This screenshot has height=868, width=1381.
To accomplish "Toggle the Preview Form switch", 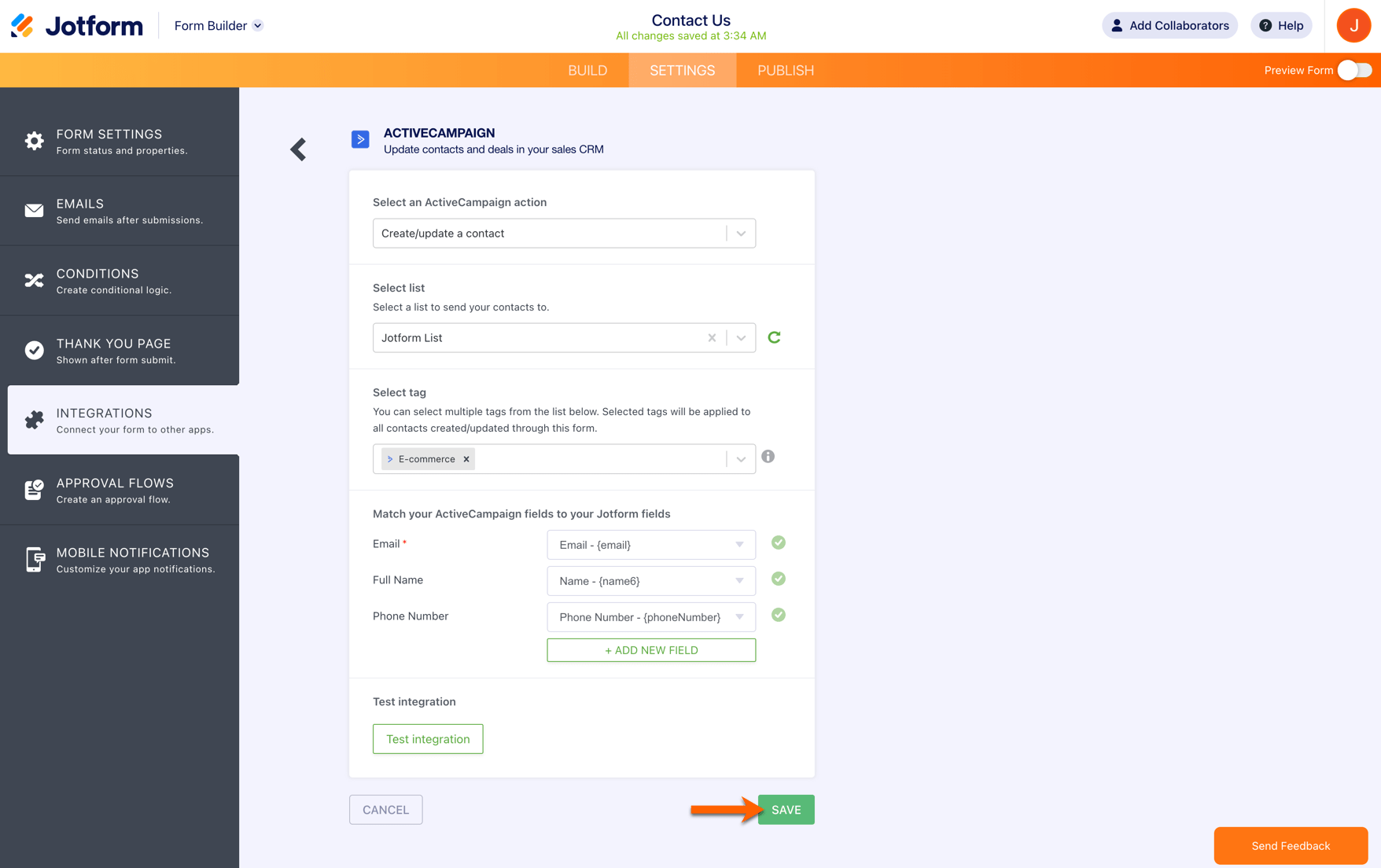I will (x=1354, y=71).
